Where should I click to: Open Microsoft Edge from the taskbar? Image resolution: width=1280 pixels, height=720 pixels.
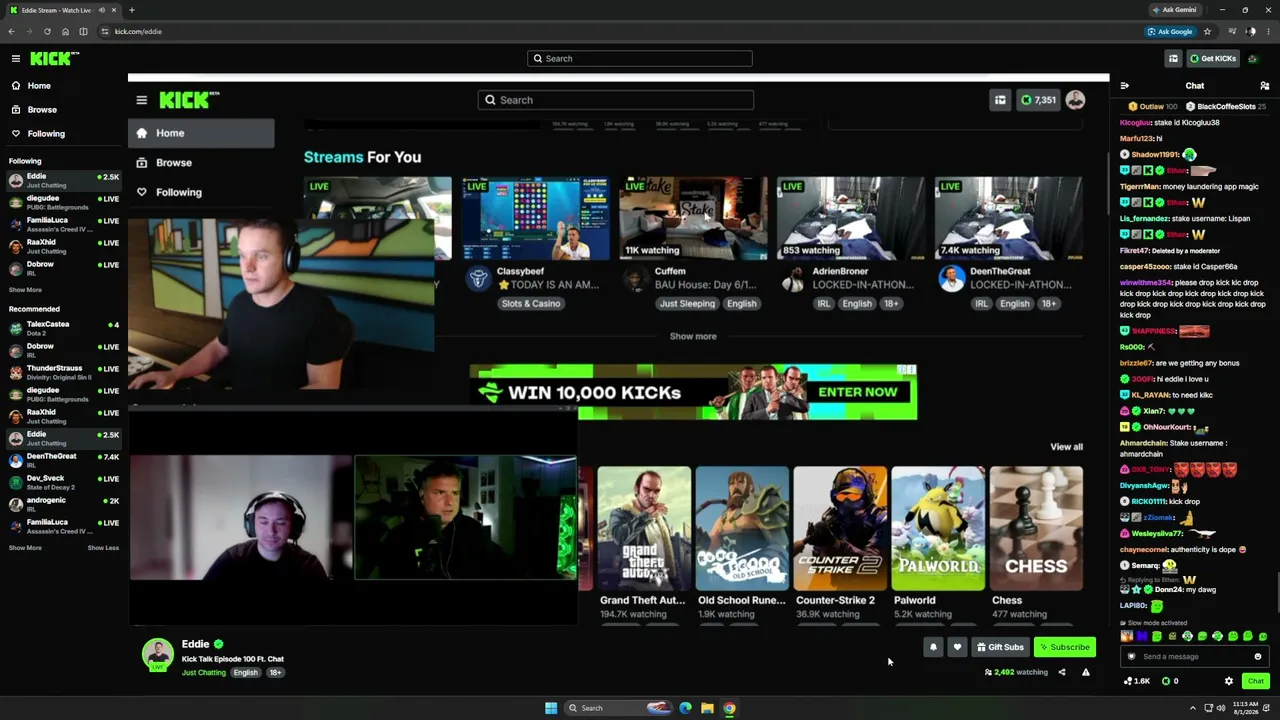(685, 708)
